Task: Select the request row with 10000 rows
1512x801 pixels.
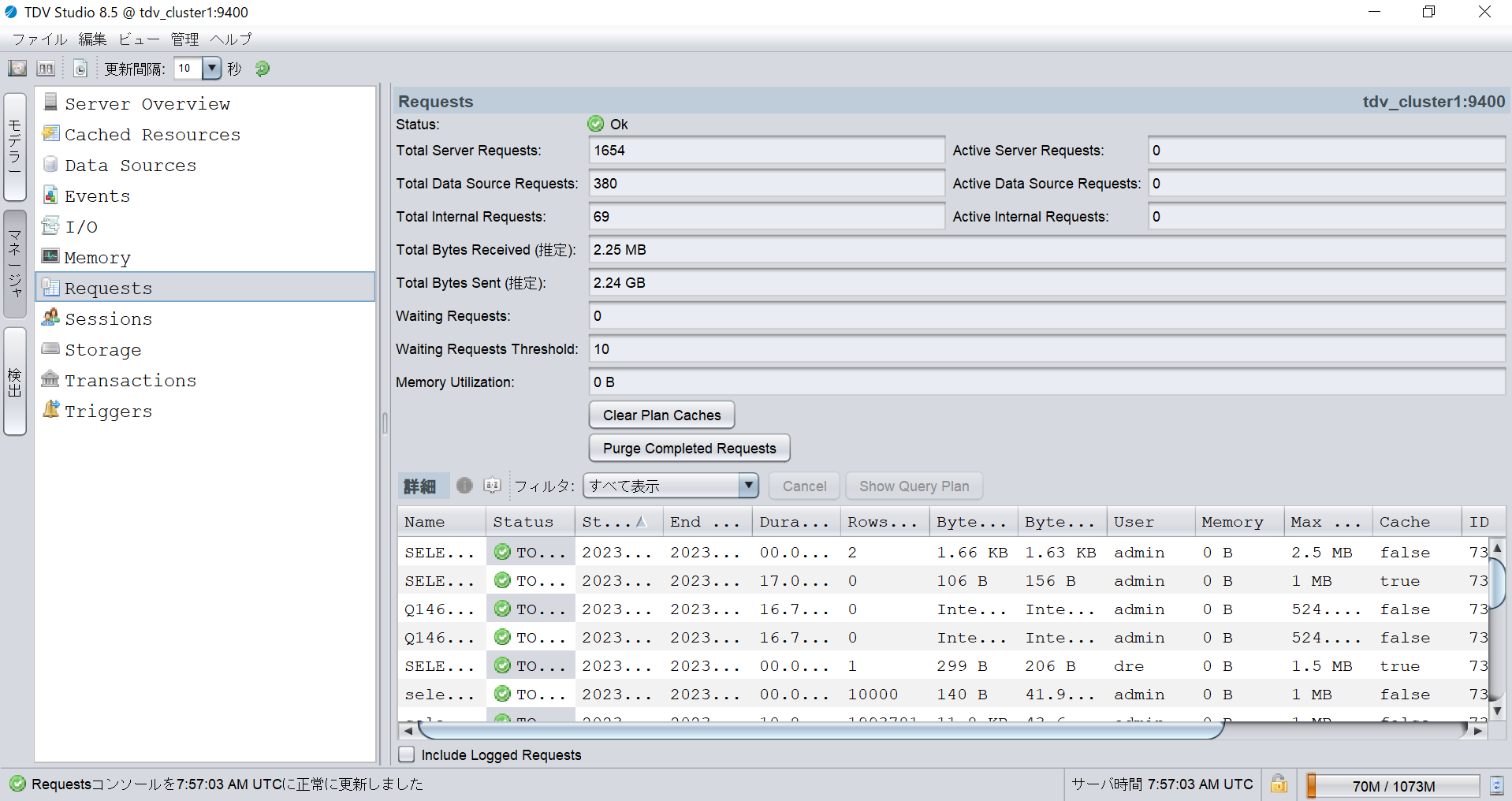Action: [x=943, y=695]
